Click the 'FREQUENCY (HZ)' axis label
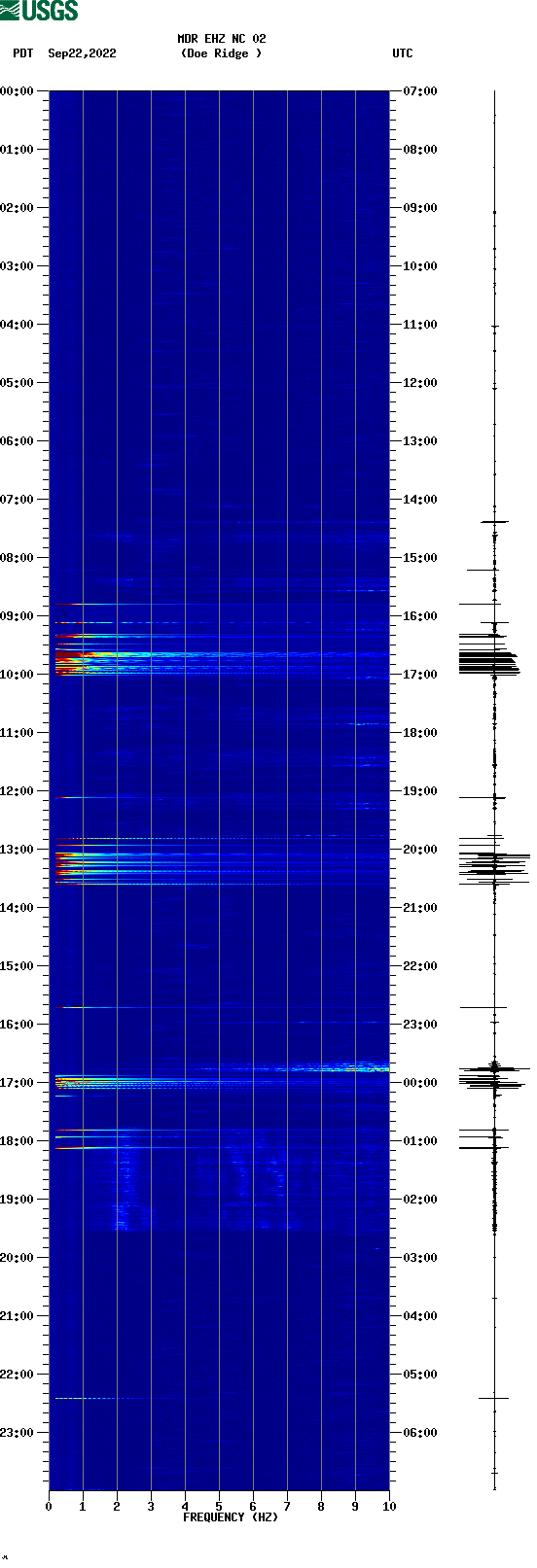537x1568 pixels. click(231, 1517)
